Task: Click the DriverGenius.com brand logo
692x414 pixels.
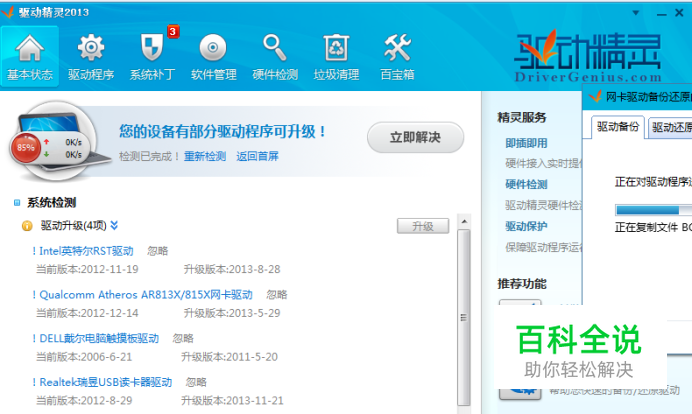Action: (588, 56)
